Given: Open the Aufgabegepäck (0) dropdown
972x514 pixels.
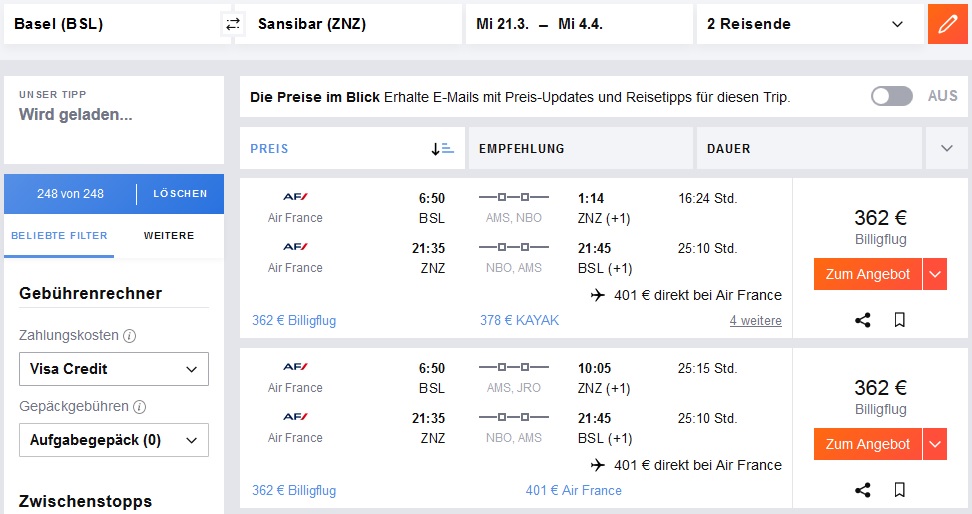Looking at the screenshot, I should [114, 440].
